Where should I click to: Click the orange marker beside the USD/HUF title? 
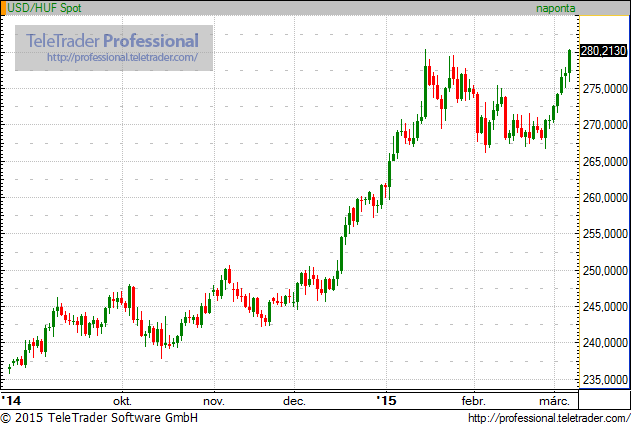3,8
